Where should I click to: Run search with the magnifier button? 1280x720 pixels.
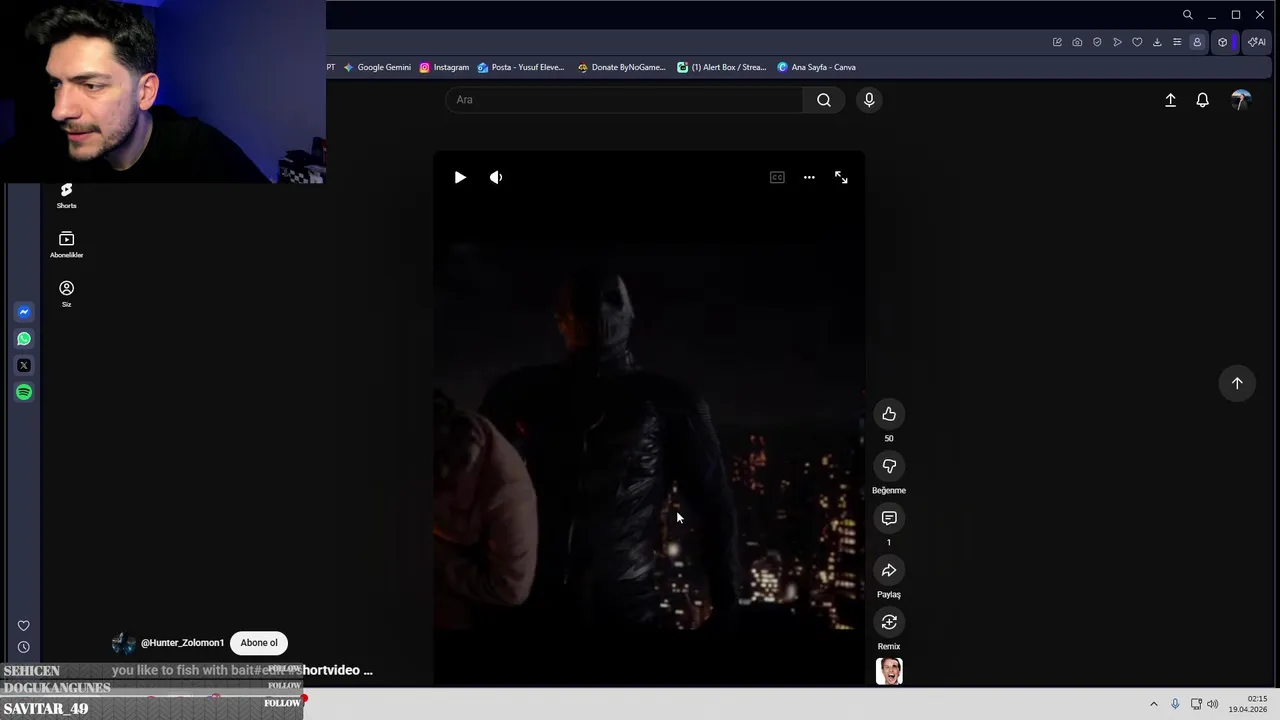[824, 100]
